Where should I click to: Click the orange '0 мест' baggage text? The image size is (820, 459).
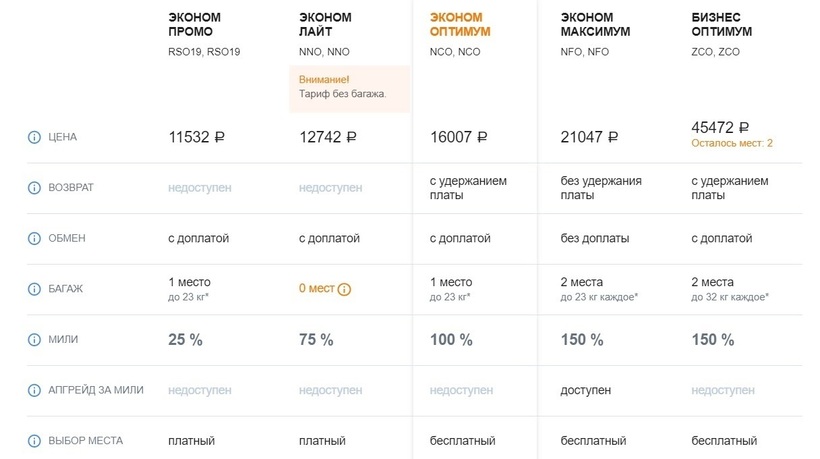click(316, 289)
